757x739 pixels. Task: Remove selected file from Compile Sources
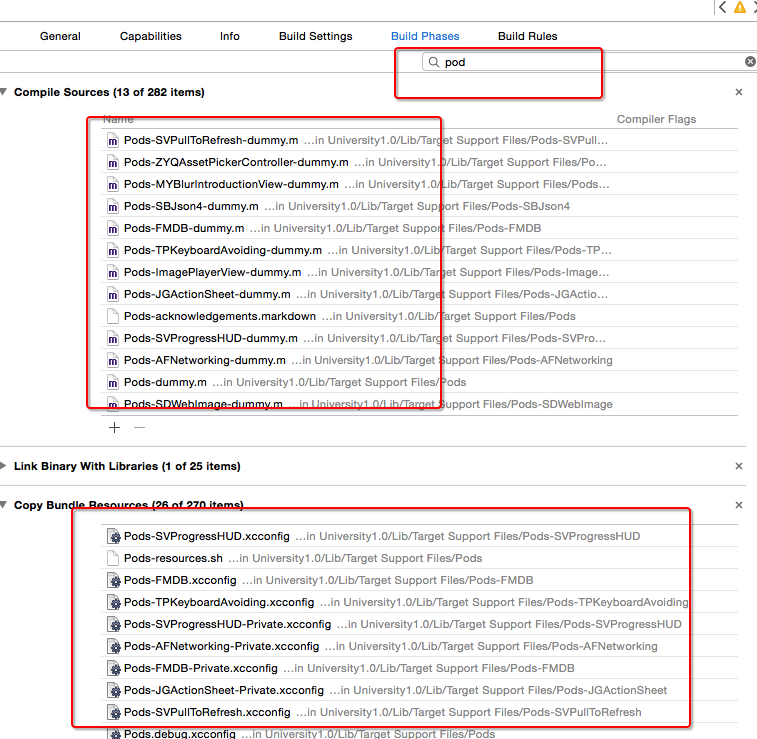[x=140, y=428]
